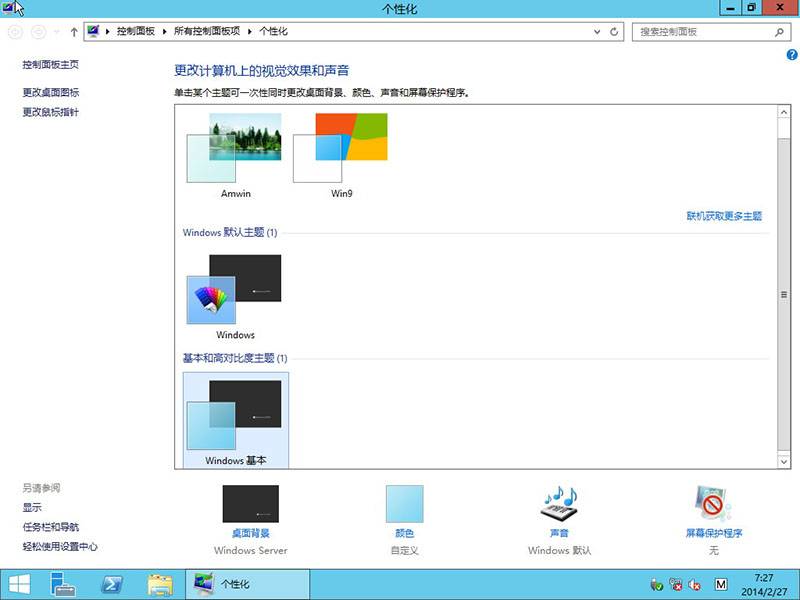Click the volume tray icon

(x=694, y=584)
